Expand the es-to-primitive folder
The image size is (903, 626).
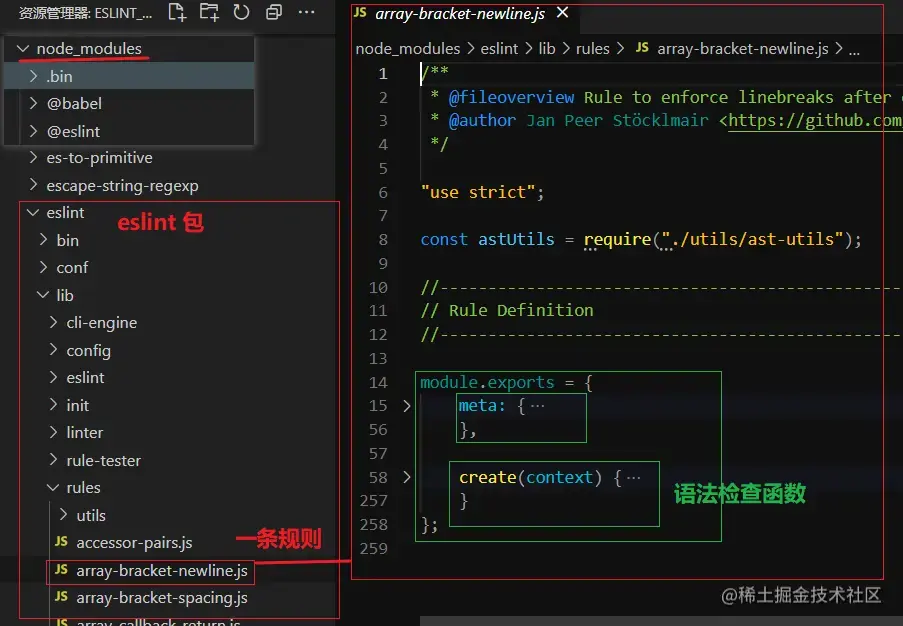click(x=33, y=158)
